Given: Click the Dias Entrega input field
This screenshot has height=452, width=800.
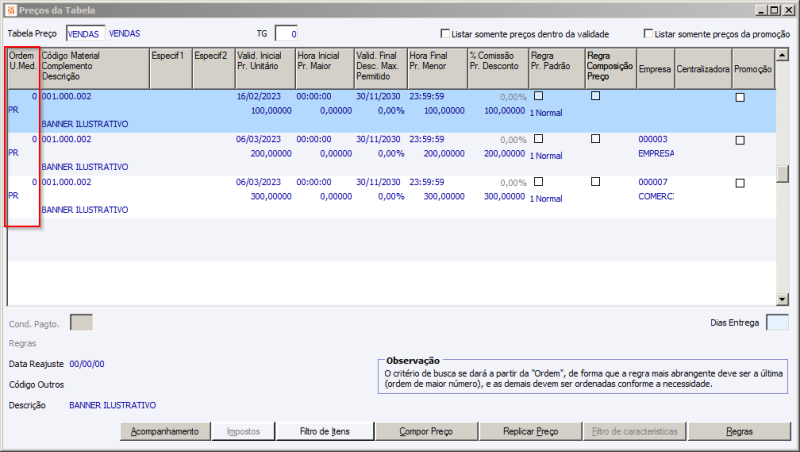Looking at the screenshot, I should click(776, 322).
